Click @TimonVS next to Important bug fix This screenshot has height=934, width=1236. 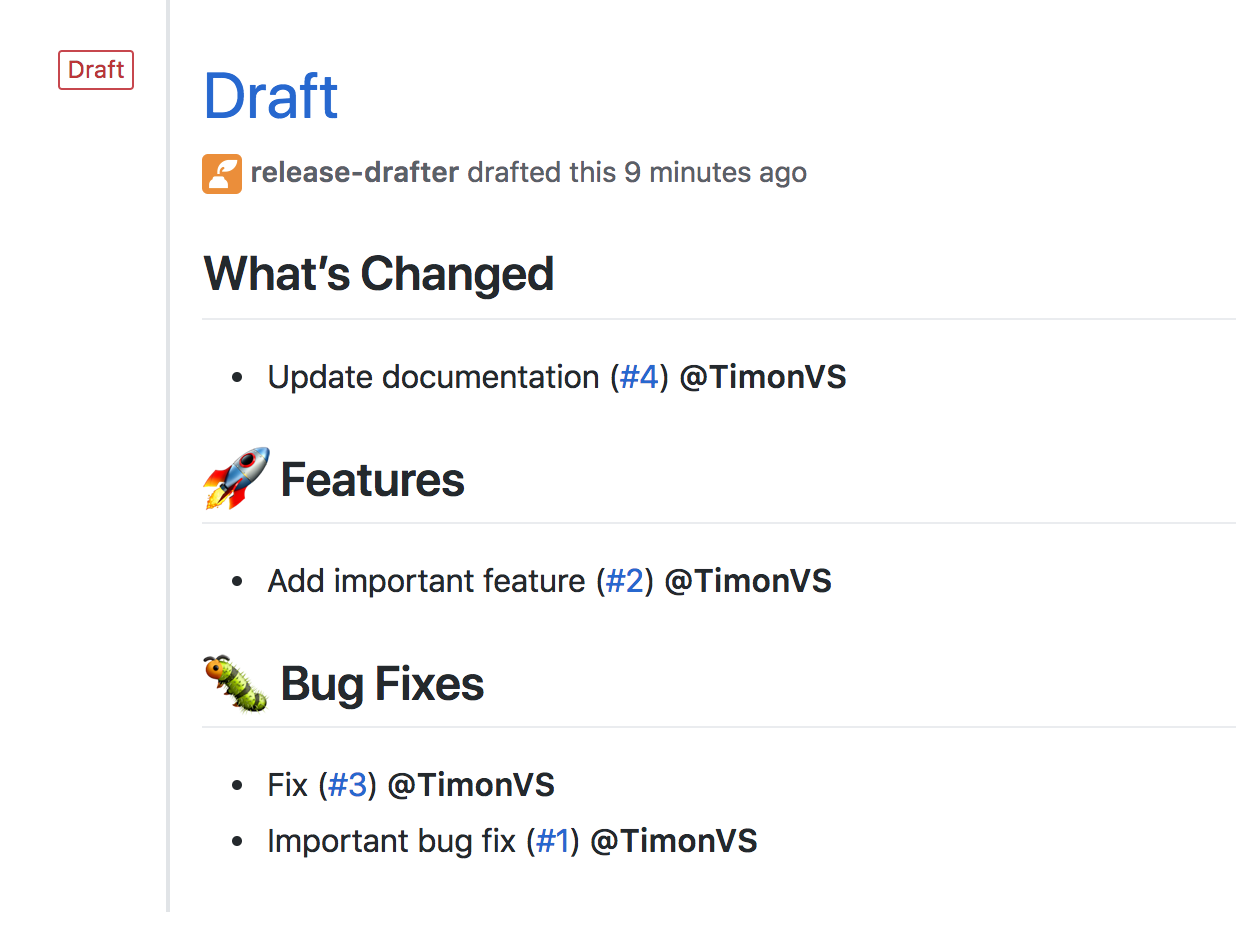pos(674,841)
